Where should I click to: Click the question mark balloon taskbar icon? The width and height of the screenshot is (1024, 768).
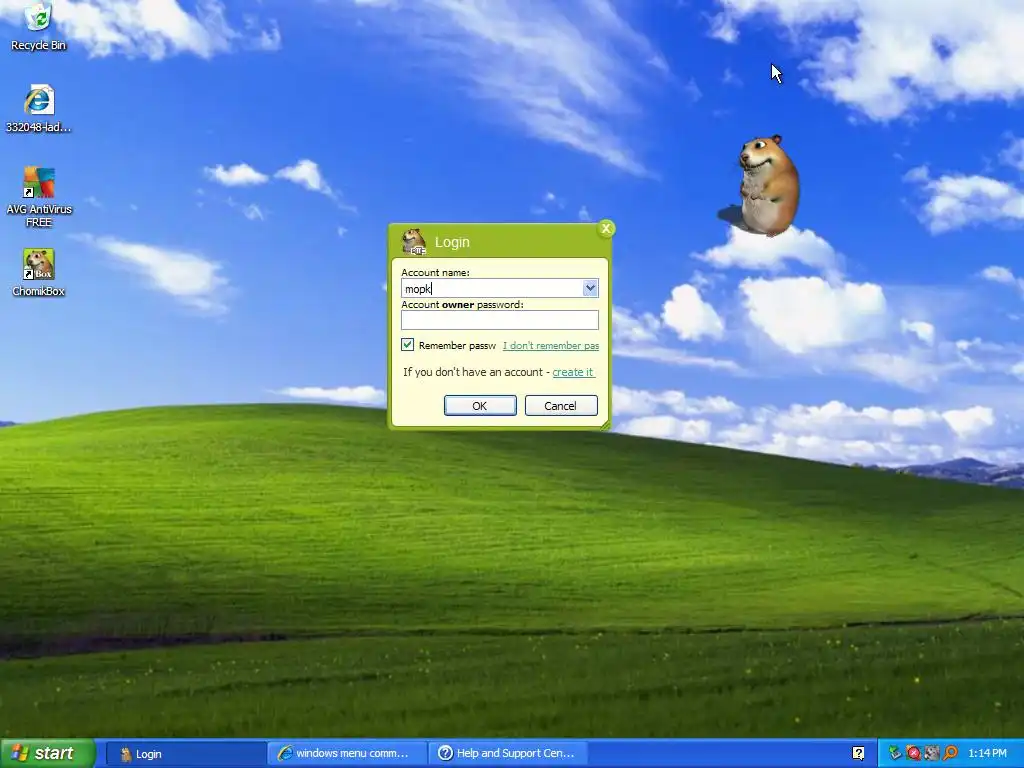[x=859, y=754]
